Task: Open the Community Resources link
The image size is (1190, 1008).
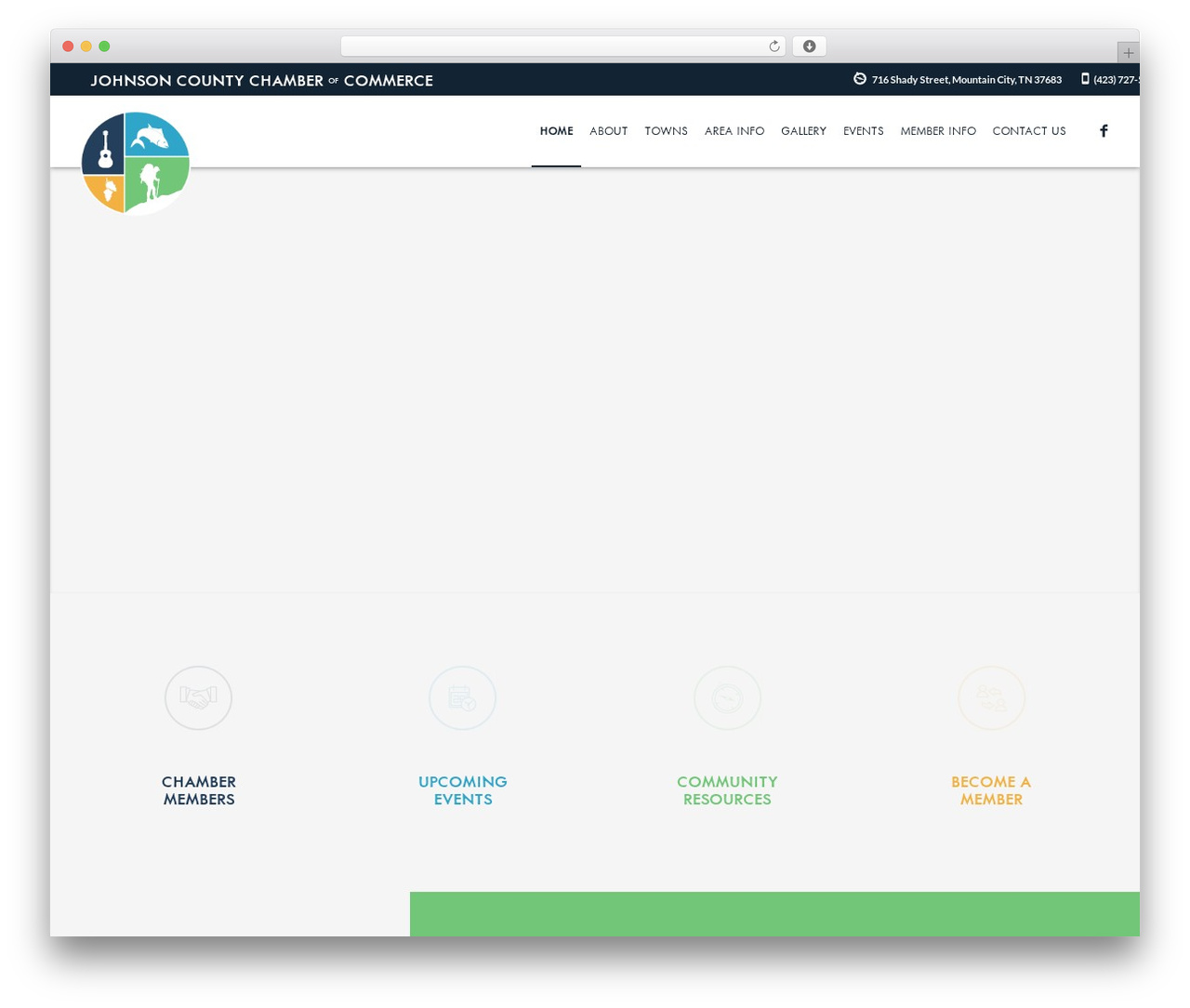Action: point(727,790)
